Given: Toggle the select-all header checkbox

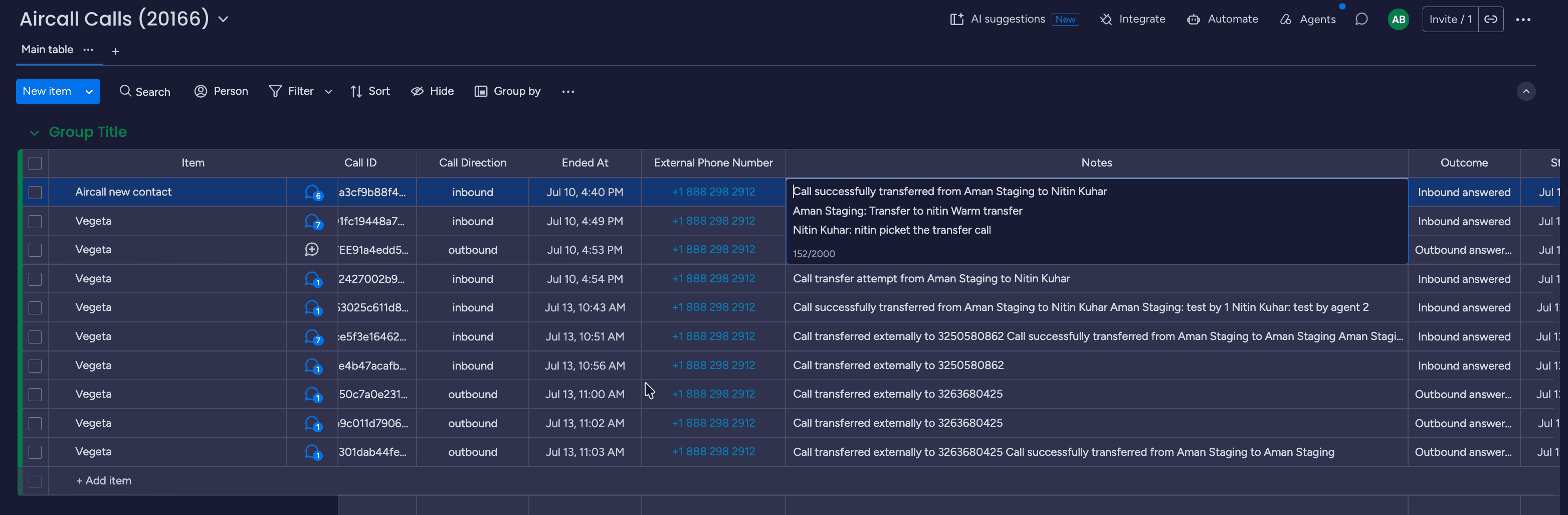Looking at the screenshot, I should pyautogui.click(x=35, y=163).
